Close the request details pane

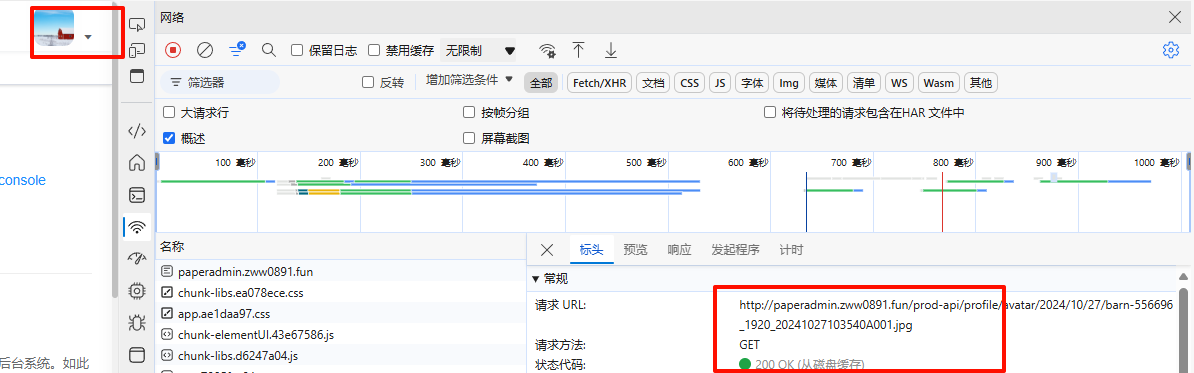tap(546, 250)
